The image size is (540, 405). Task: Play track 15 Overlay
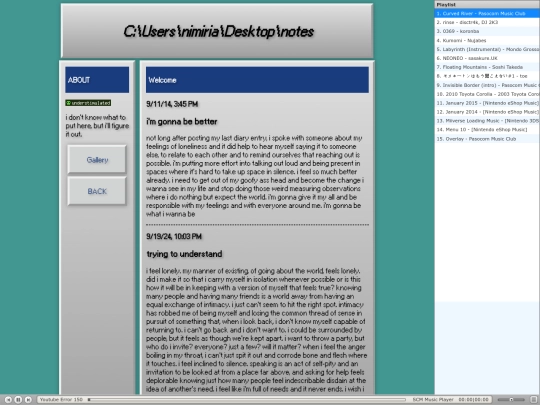pyautogui.click(x=487, y=139)
